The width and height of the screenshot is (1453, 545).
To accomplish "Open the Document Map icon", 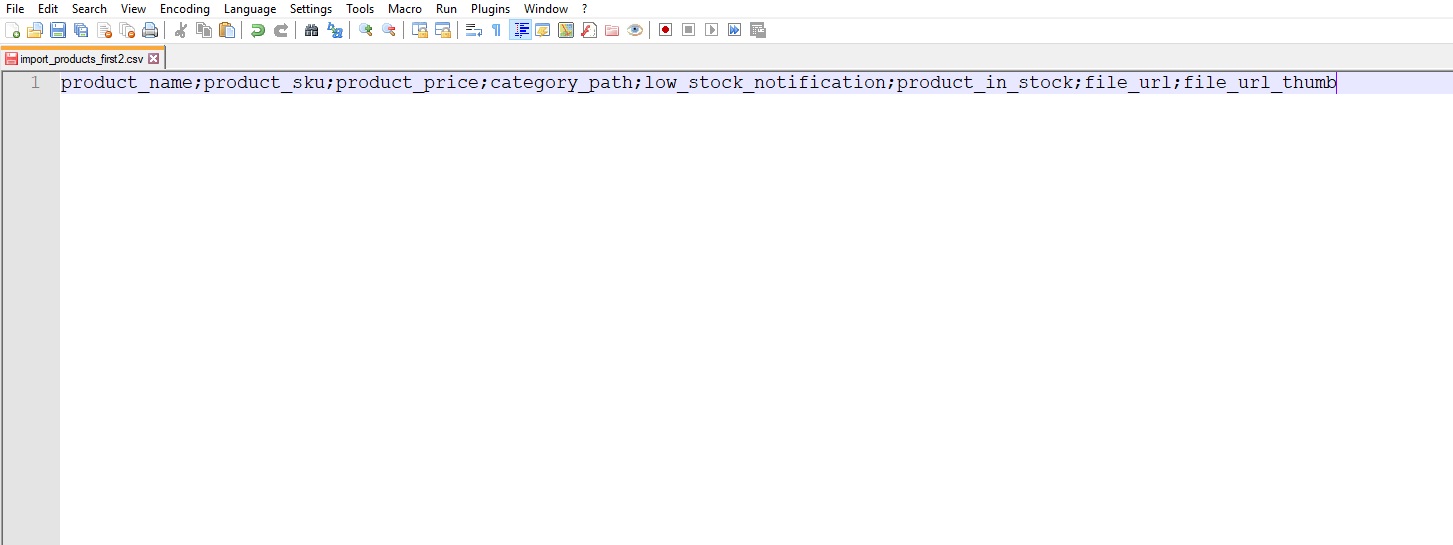I will pos(566,30).
